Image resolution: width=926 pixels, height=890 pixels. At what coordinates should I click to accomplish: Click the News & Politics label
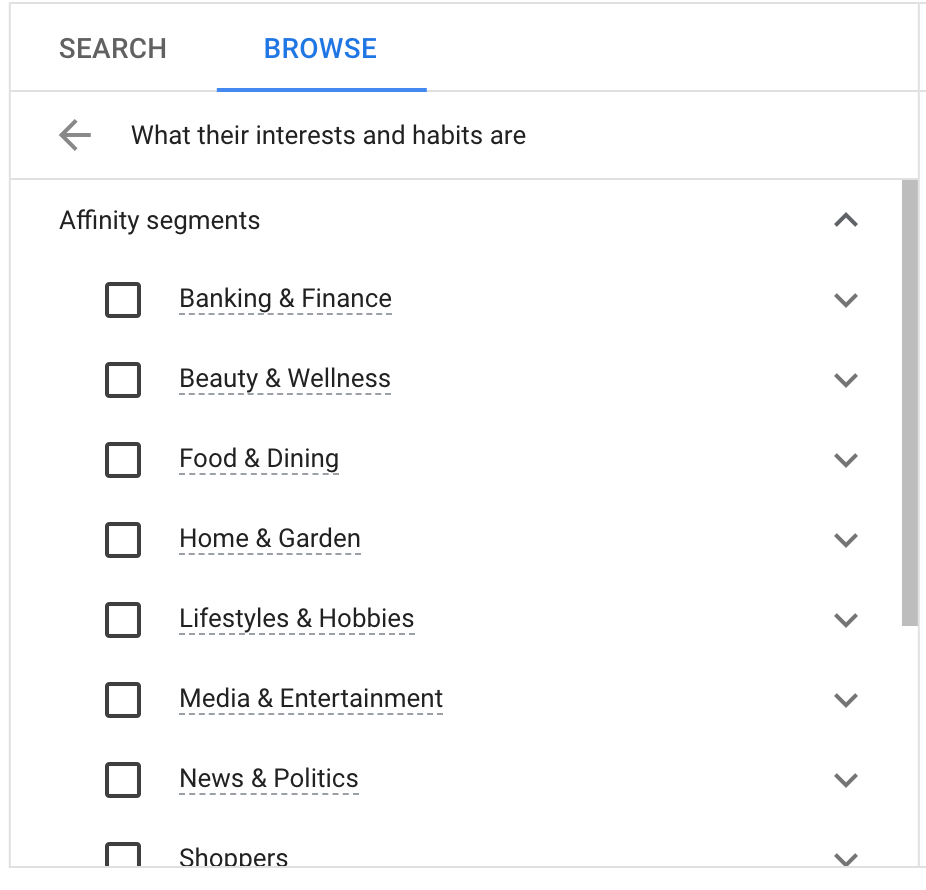[268, 779]
